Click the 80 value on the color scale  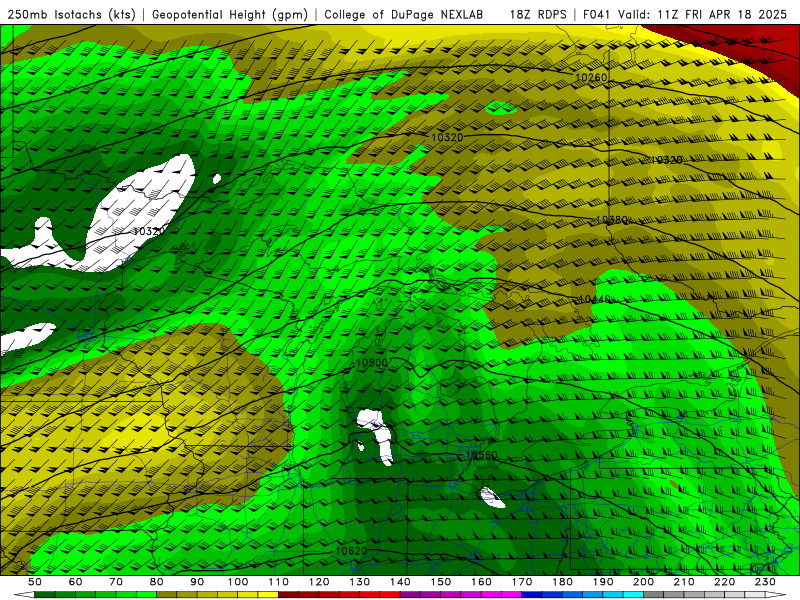point(157,582)
